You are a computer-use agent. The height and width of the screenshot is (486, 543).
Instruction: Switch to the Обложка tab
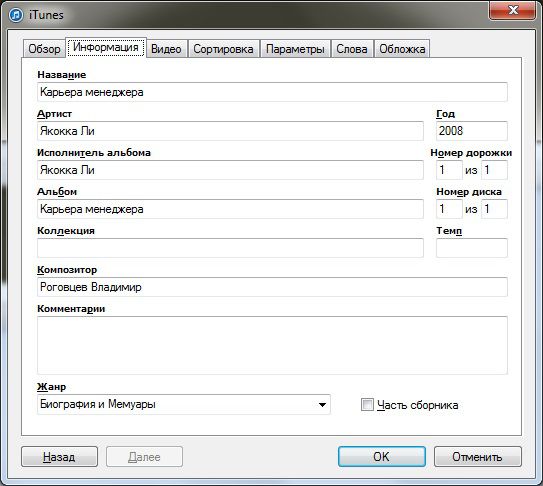[402, 49]
